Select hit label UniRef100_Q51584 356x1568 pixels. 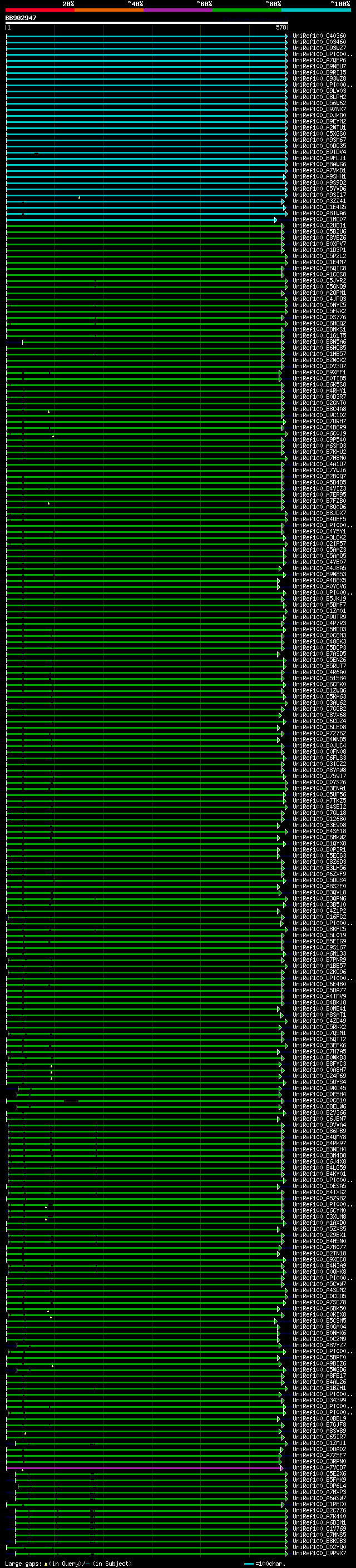click(x=319, y=679)
